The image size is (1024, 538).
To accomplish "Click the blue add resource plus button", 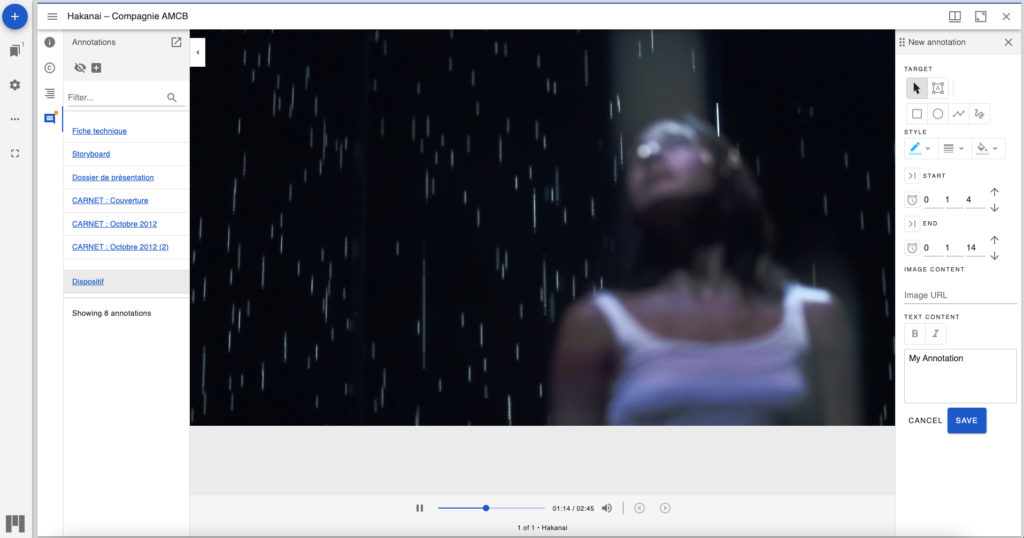I will (14, 16).
